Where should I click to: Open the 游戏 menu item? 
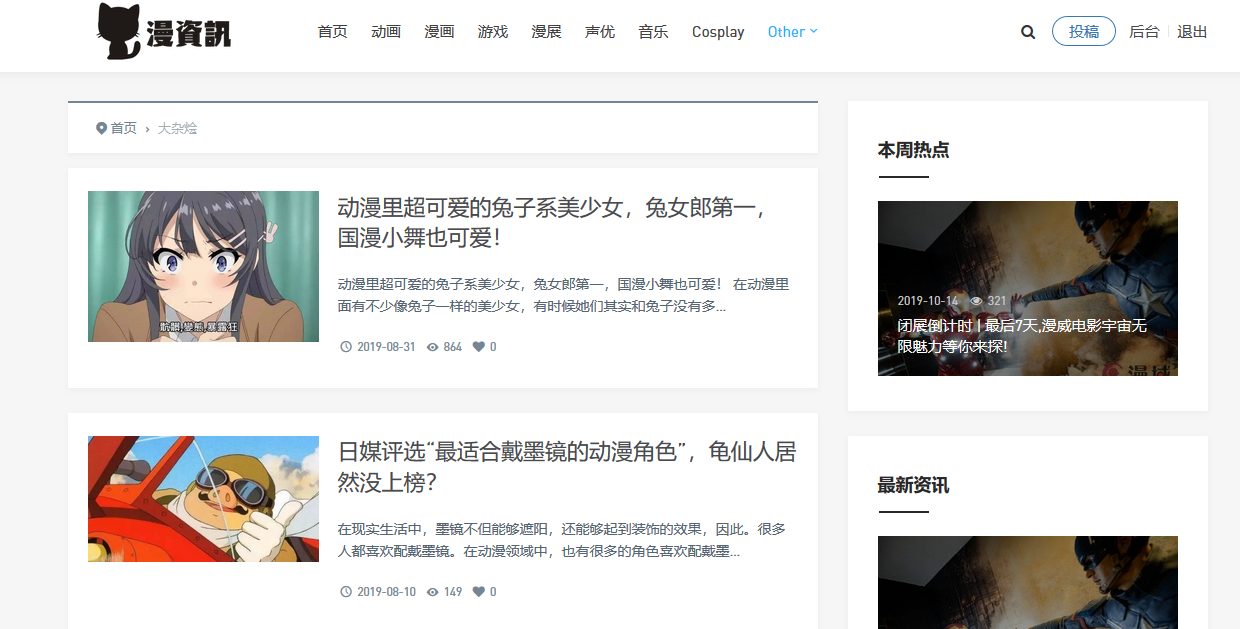click(x=493, y=32)
